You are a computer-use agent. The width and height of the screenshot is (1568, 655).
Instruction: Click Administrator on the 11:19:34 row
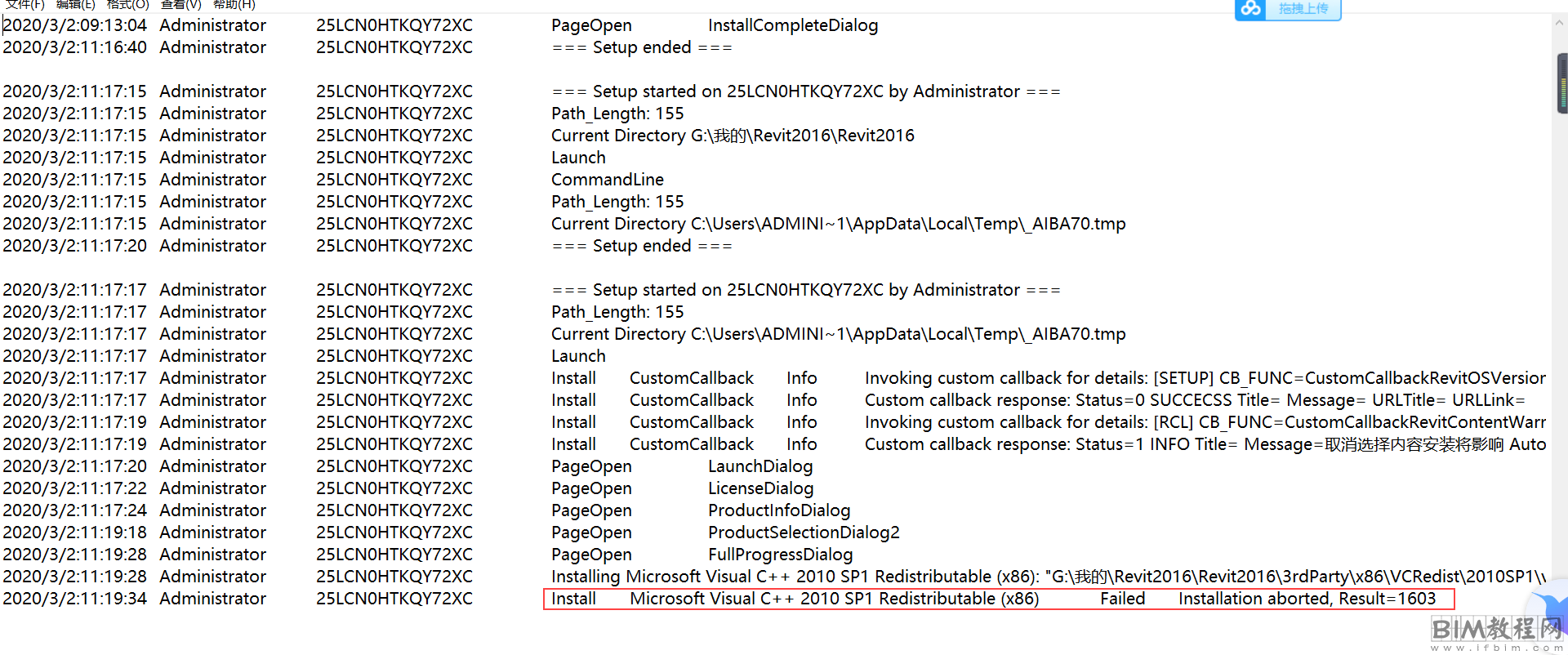pyautogui.click(x=212, y=599)
